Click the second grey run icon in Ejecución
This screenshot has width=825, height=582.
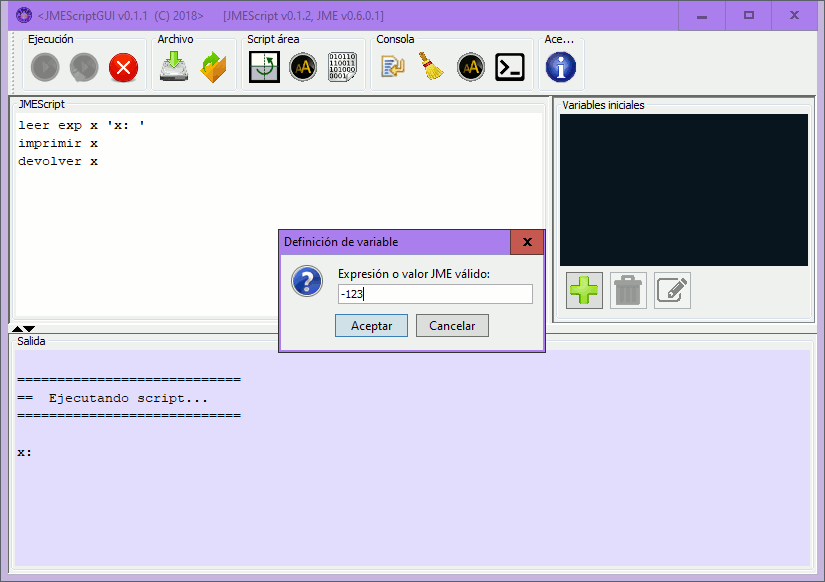[x=84, y=67]
